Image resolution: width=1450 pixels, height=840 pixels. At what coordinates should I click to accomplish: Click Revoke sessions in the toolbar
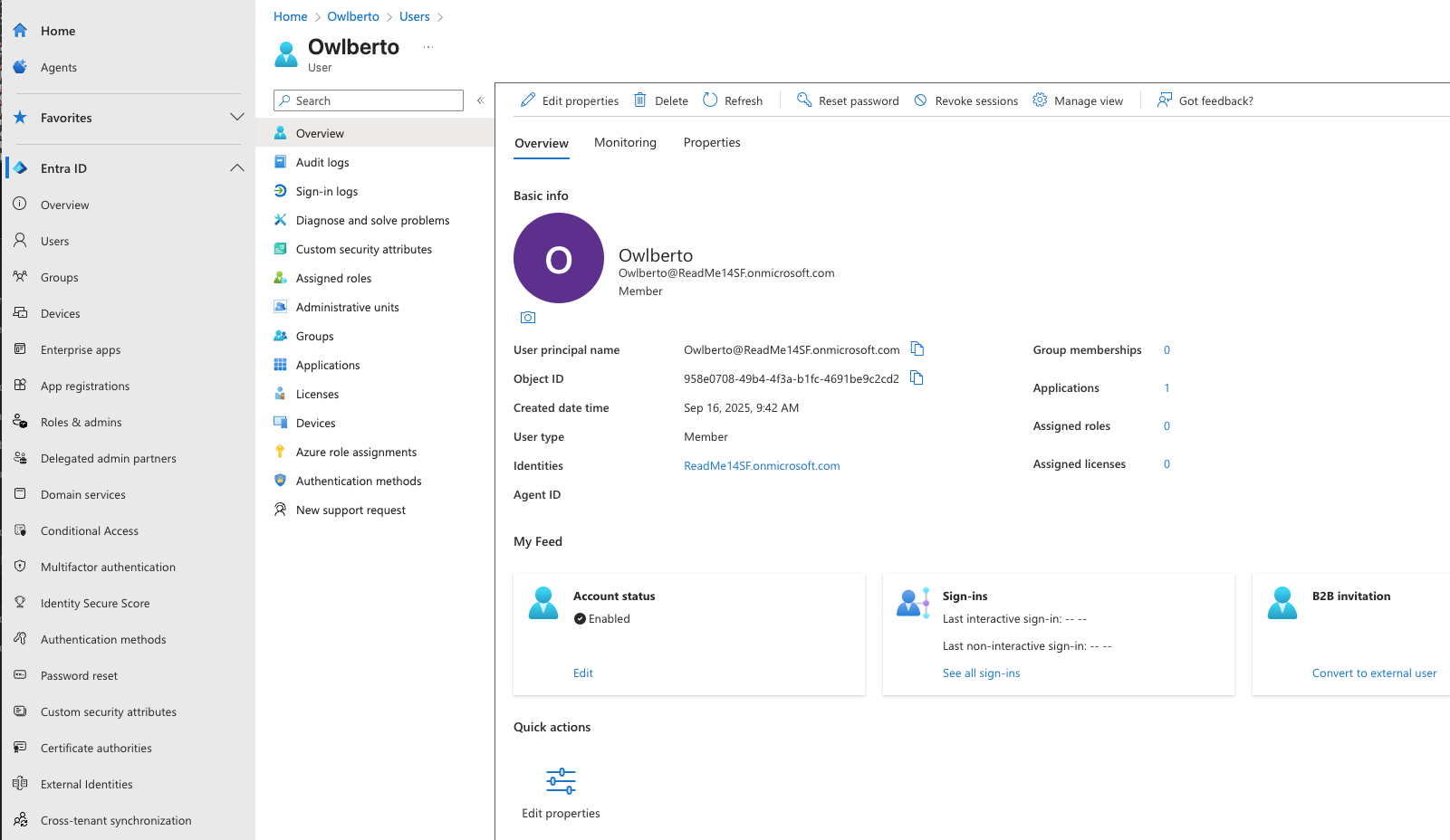[x=965, y=100]
